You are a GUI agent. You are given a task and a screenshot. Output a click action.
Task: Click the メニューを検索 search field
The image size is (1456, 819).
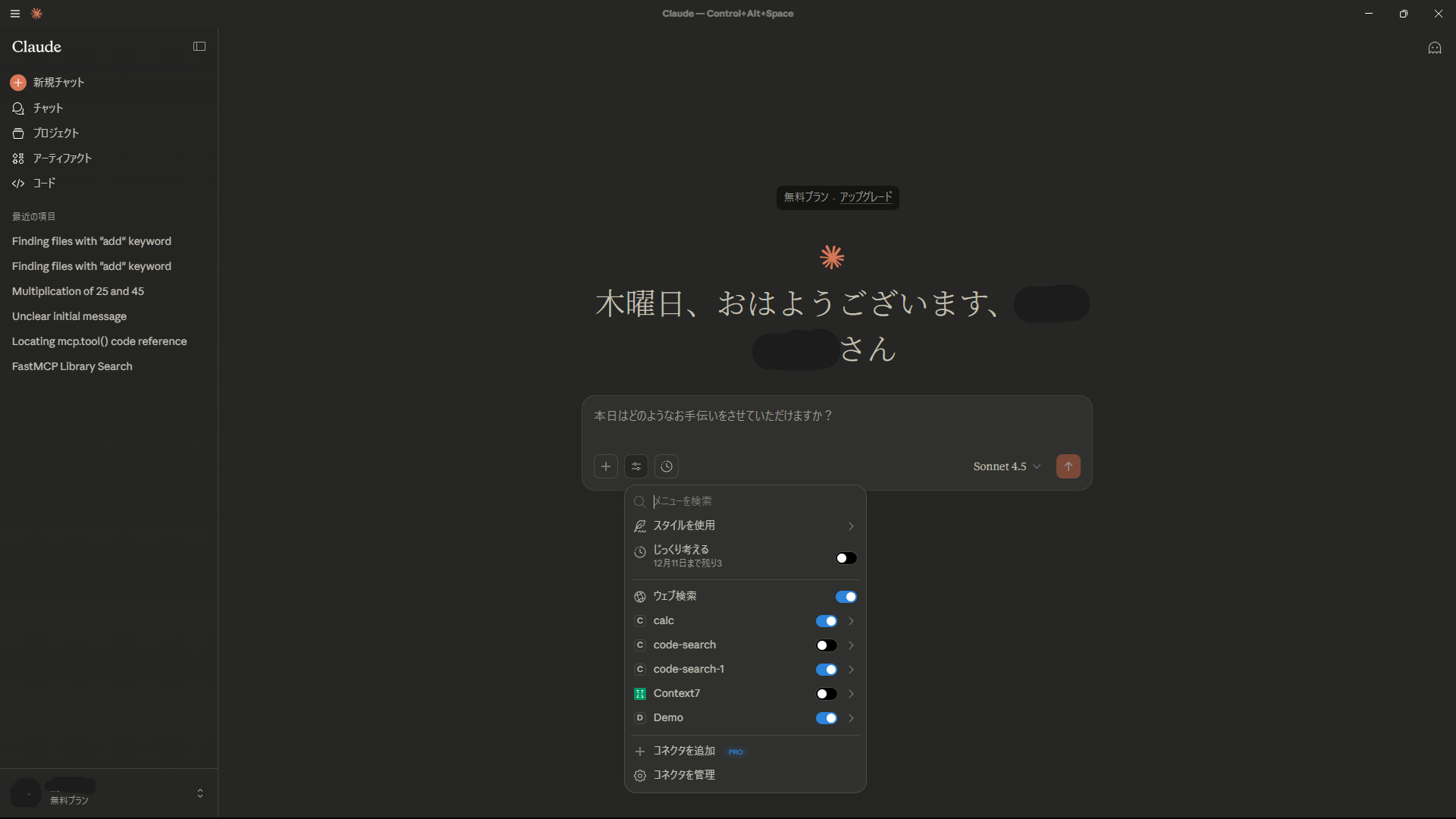point(751,501)
